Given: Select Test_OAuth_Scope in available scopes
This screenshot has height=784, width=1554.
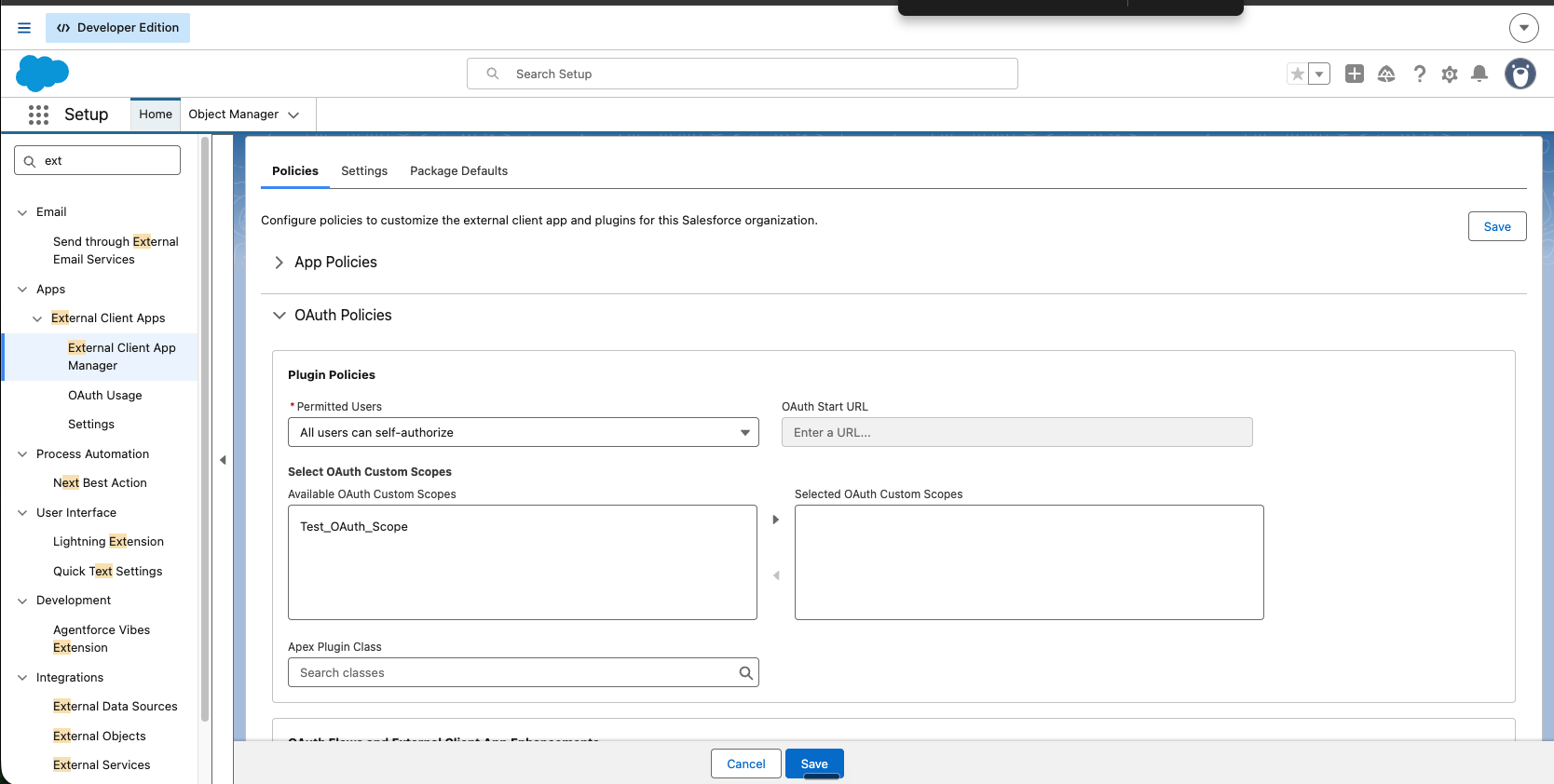Looking at the screenshot, I should click(354, 527).
